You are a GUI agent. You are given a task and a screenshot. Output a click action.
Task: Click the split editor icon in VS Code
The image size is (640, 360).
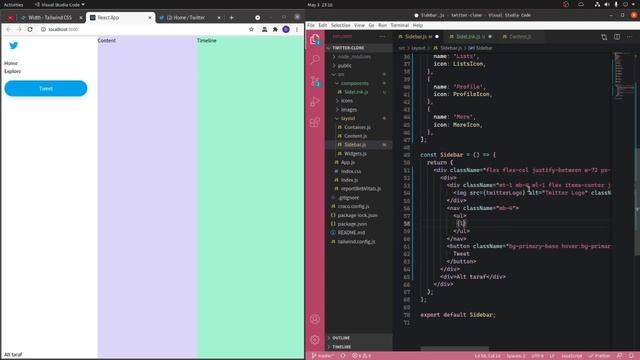coord(617,37)
